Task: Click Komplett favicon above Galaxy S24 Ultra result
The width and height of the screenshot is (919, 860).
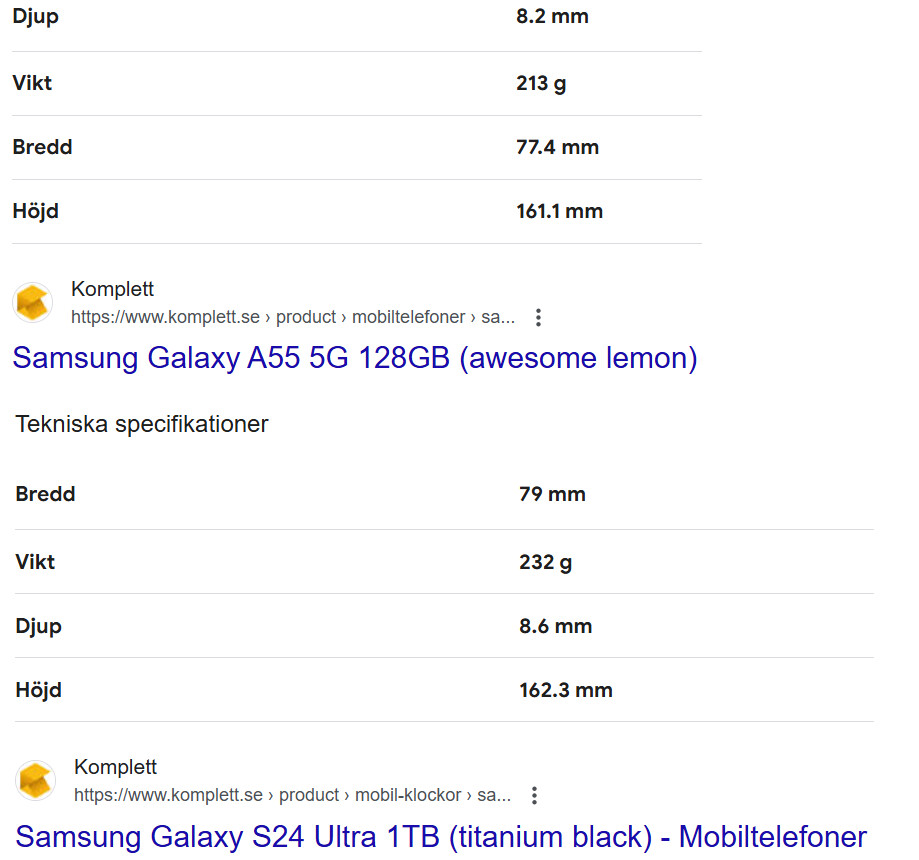Action: coord(36,780)
